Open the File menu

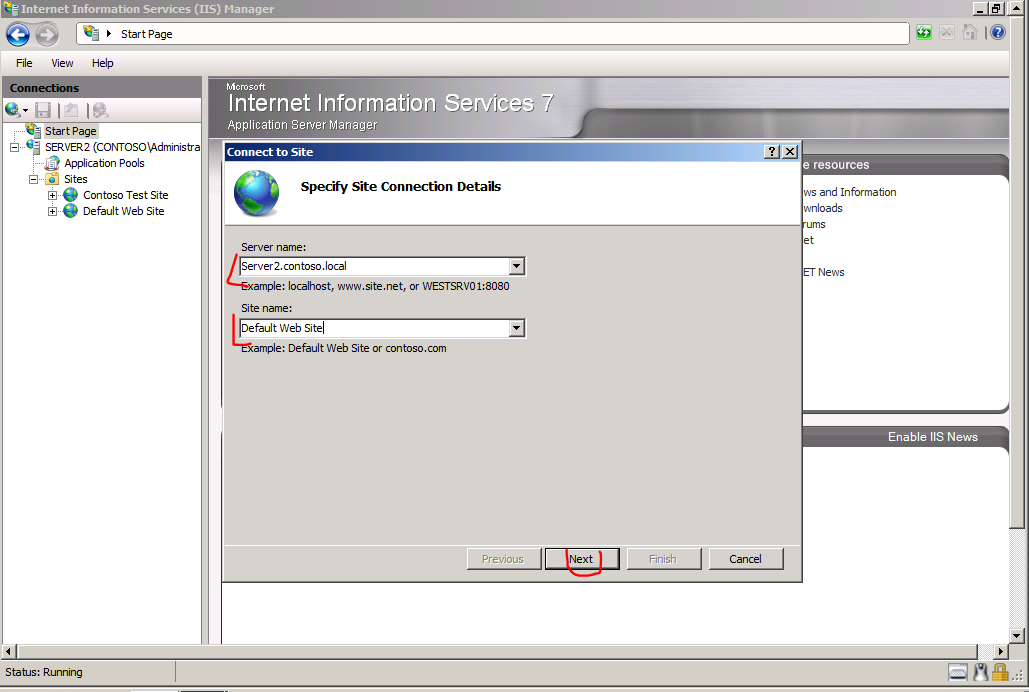(24, 63)
